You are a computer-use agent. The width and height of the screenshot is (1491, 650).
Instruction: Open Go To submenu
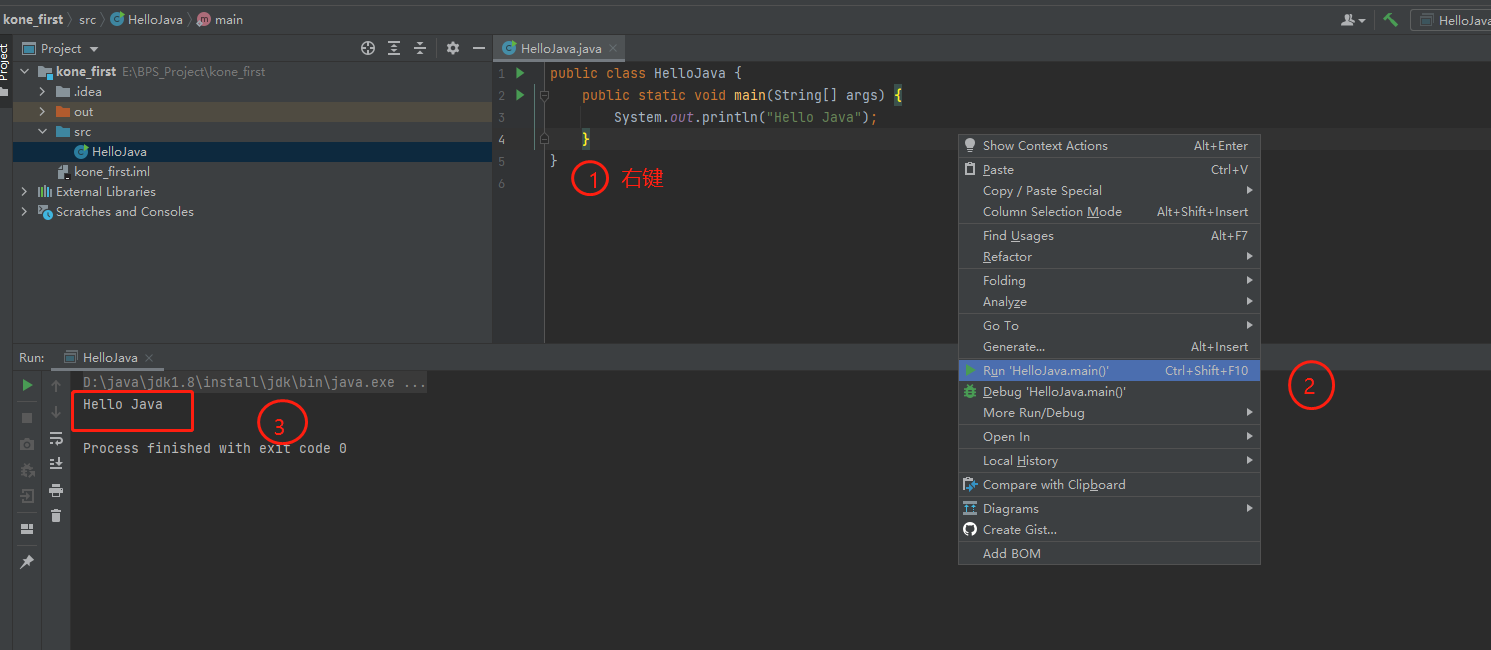[1109, 326]
